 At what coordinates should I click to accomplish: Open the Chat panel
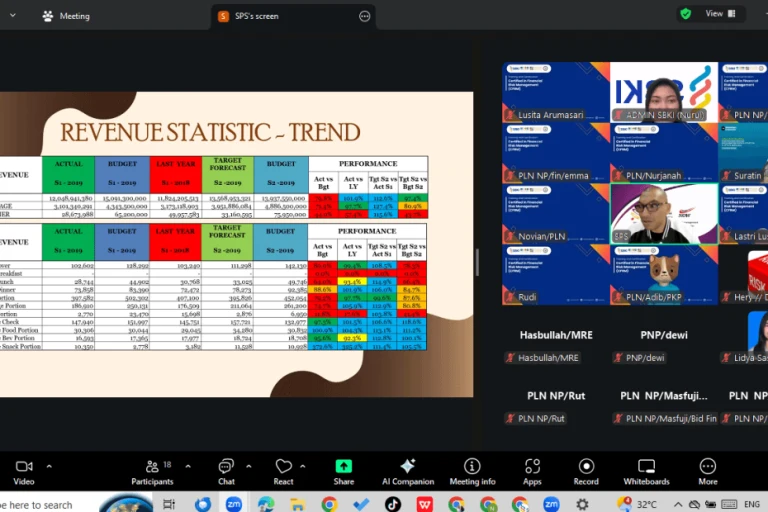226,472
